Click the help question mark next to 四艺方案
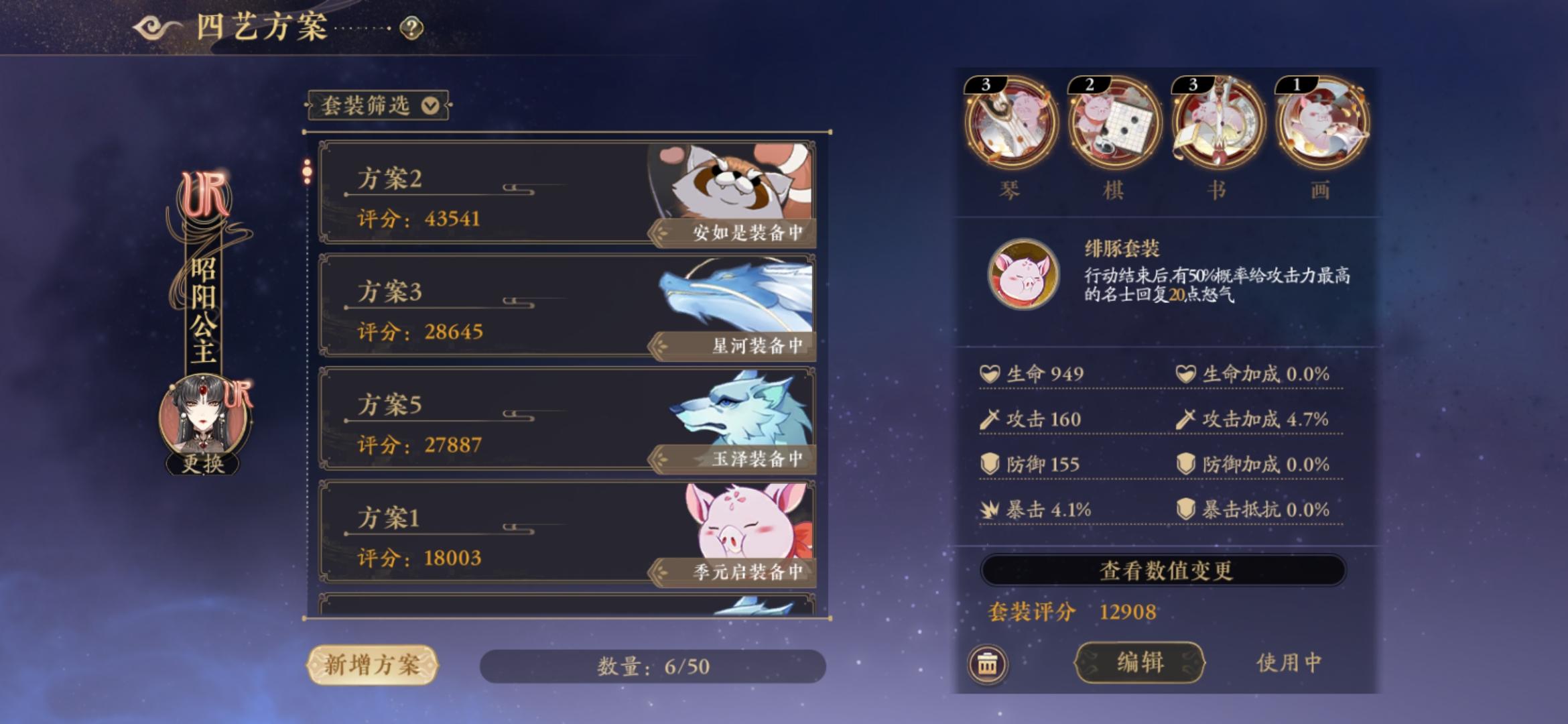The image size is (1568, 724). pyautogui.click(x=411, y=28)
